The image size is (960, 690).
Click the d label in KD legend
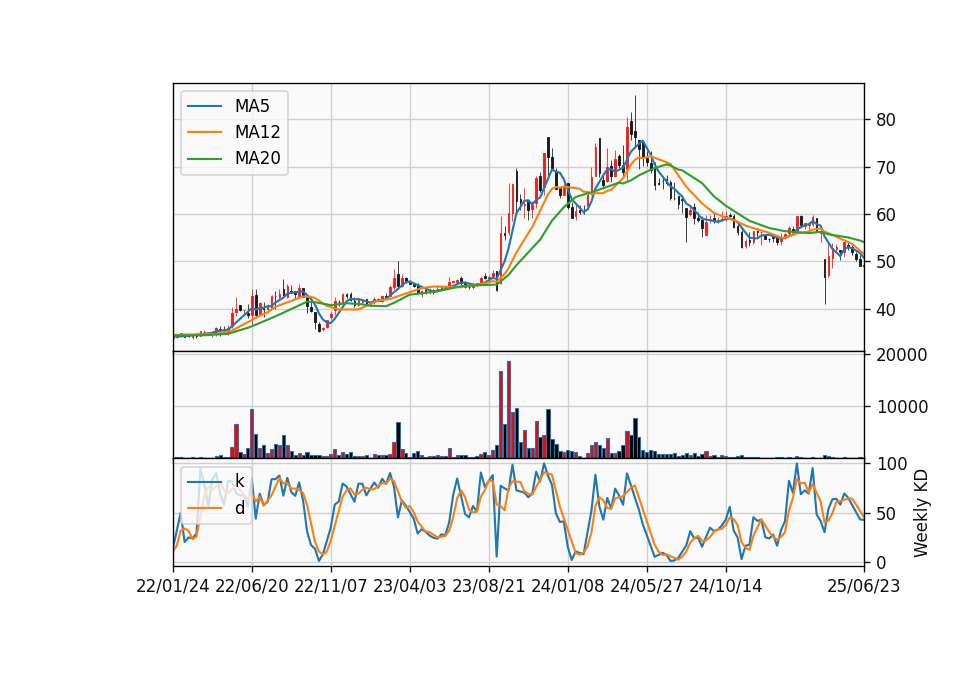click(x=240, y=508)
